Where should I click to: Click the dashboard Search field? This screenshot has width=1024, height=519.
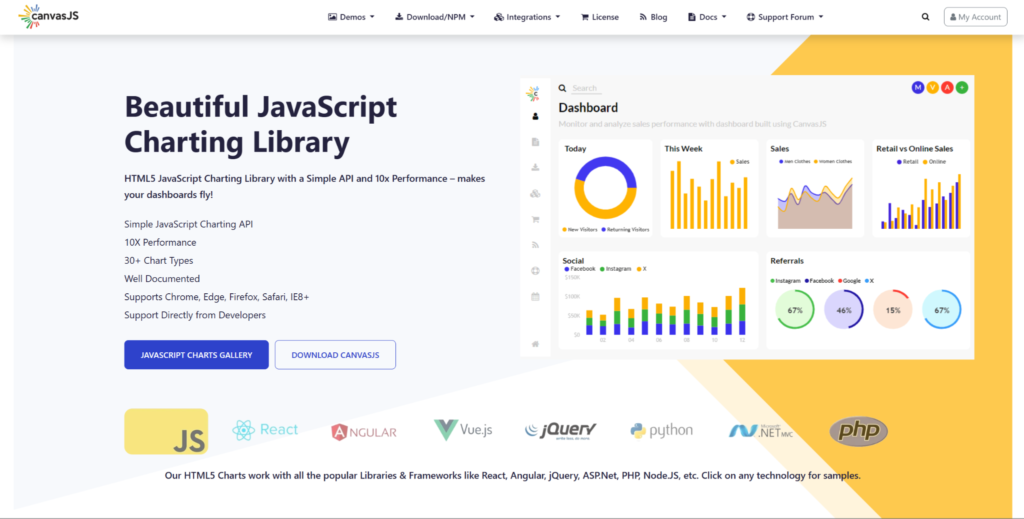(x=586, y=88)
